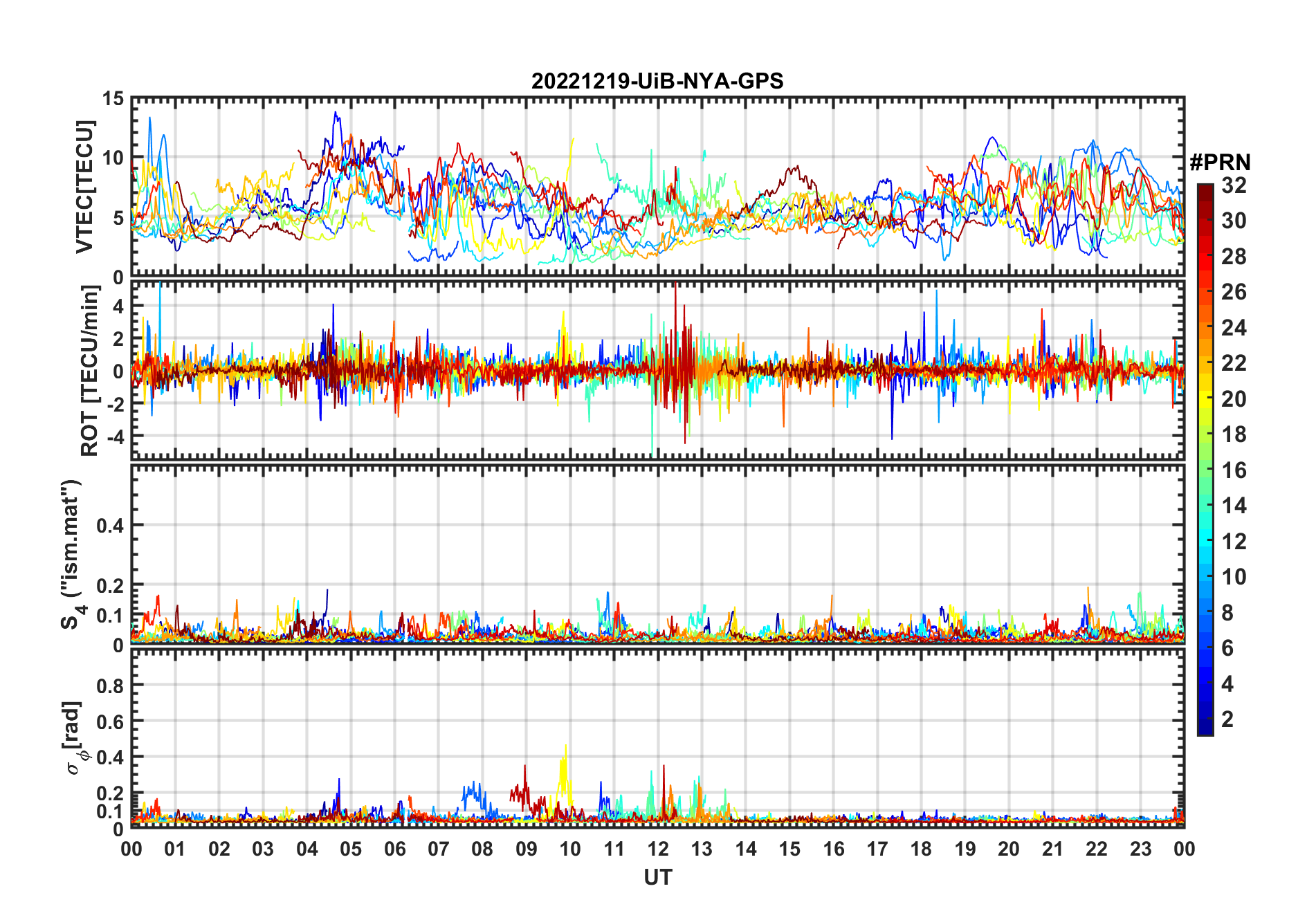Click the #PRN colorbar title
Screen dimensions: 1316x920
click(x=1220, y=163)
